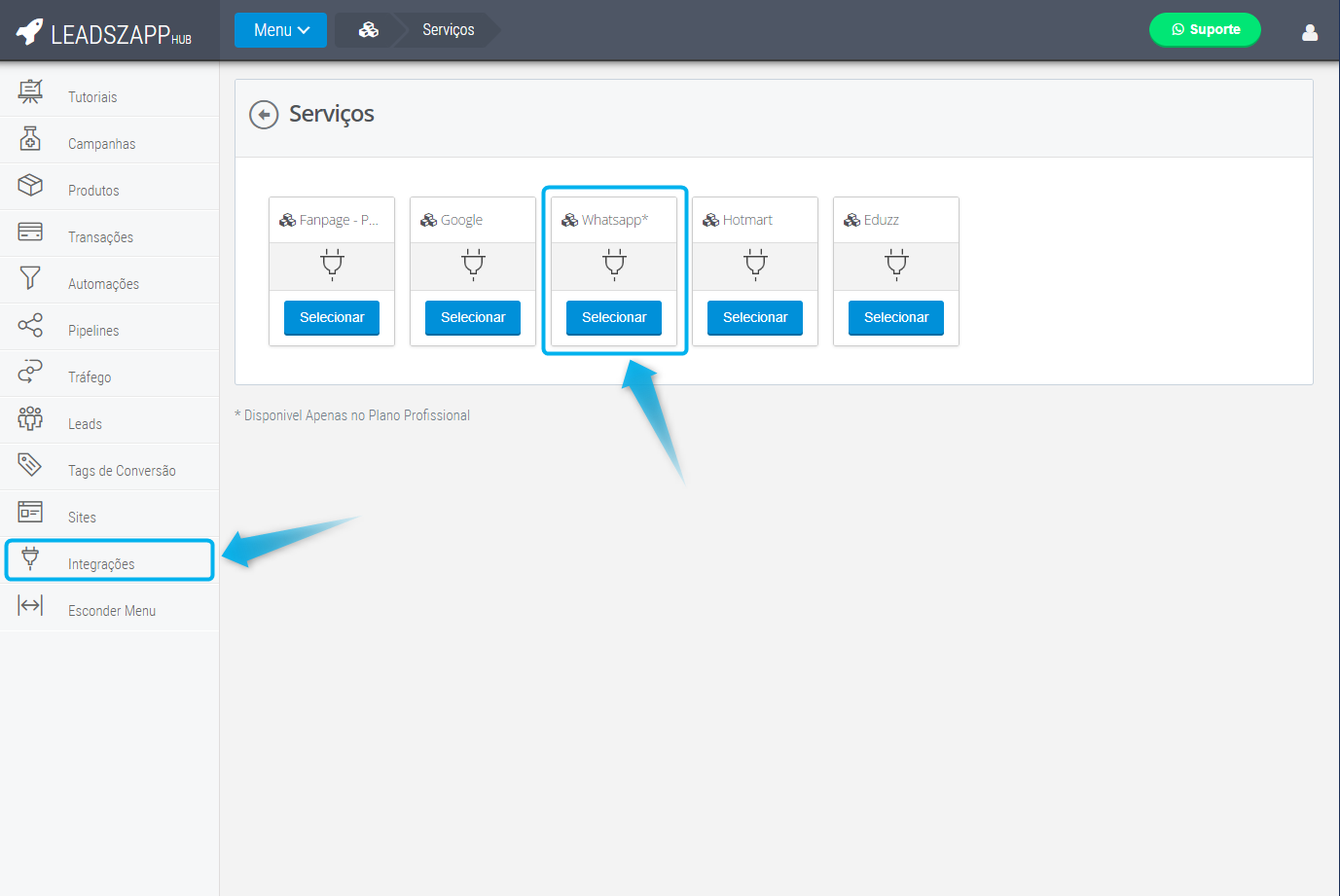Click the cubes icon in the breadcrumb
The height and width of the screenshot is (896, 1340).
[x=369, y=30]
